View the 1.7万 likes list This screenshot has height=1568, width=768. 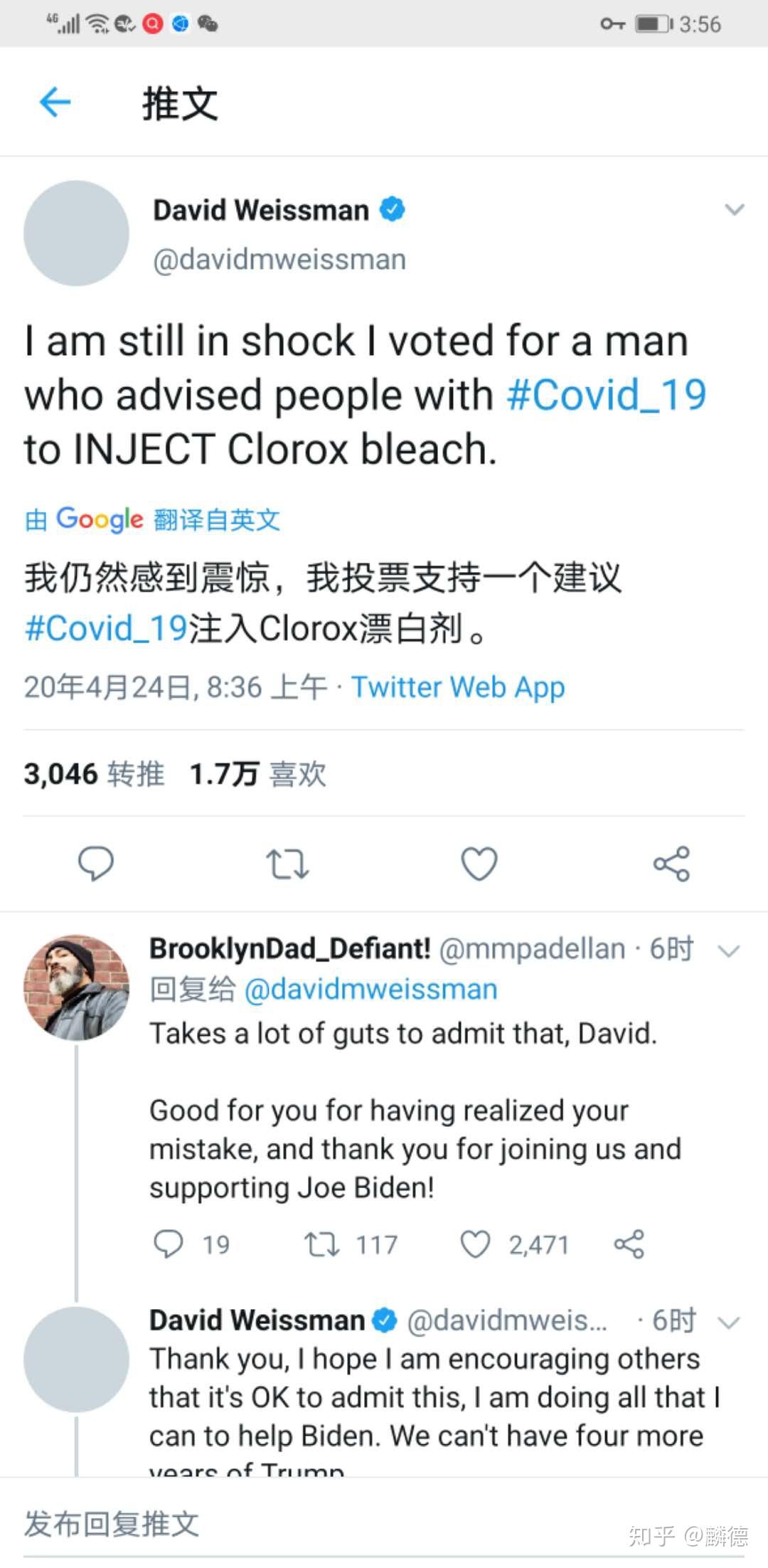(x=257, y=774)
